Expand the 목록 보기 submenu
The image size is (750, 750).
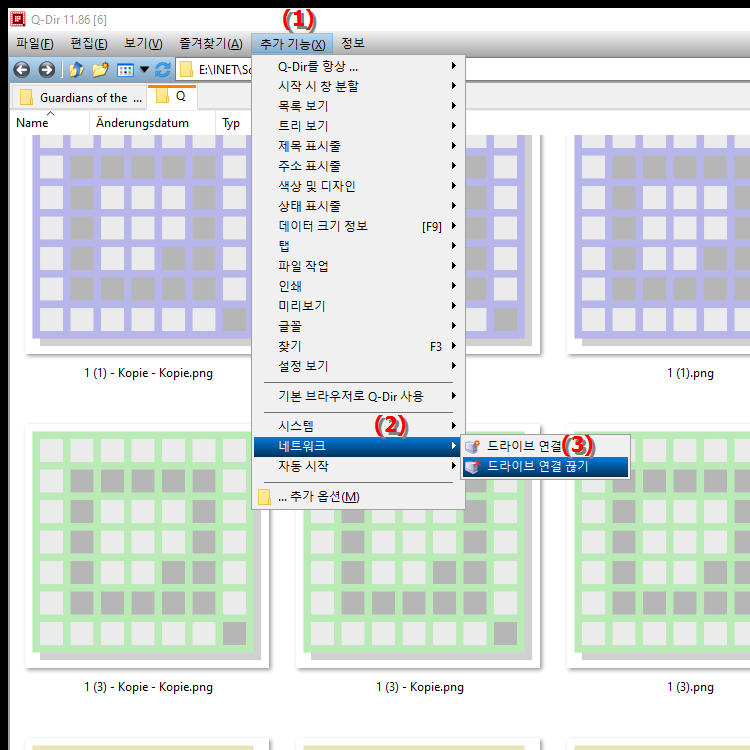click(359, 106)
